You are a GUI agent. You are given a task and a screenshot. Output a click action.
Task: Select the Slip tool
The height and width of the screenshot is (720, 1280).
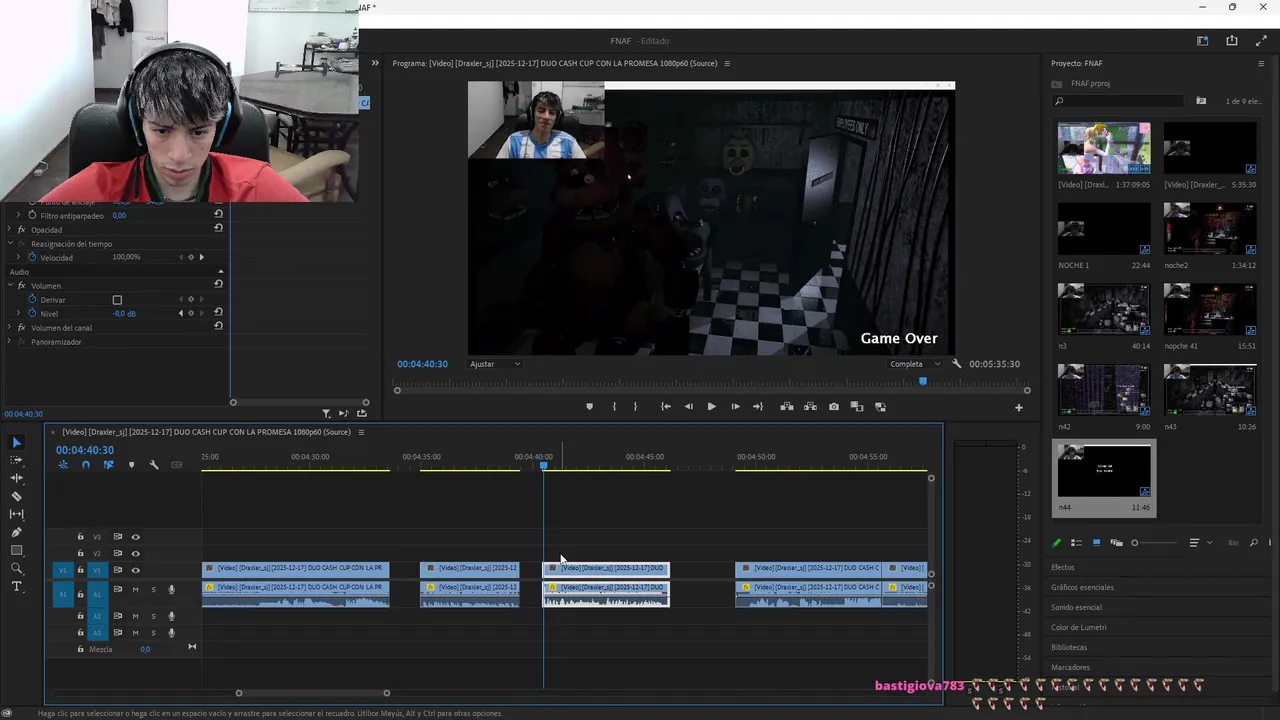click(16, 514)
